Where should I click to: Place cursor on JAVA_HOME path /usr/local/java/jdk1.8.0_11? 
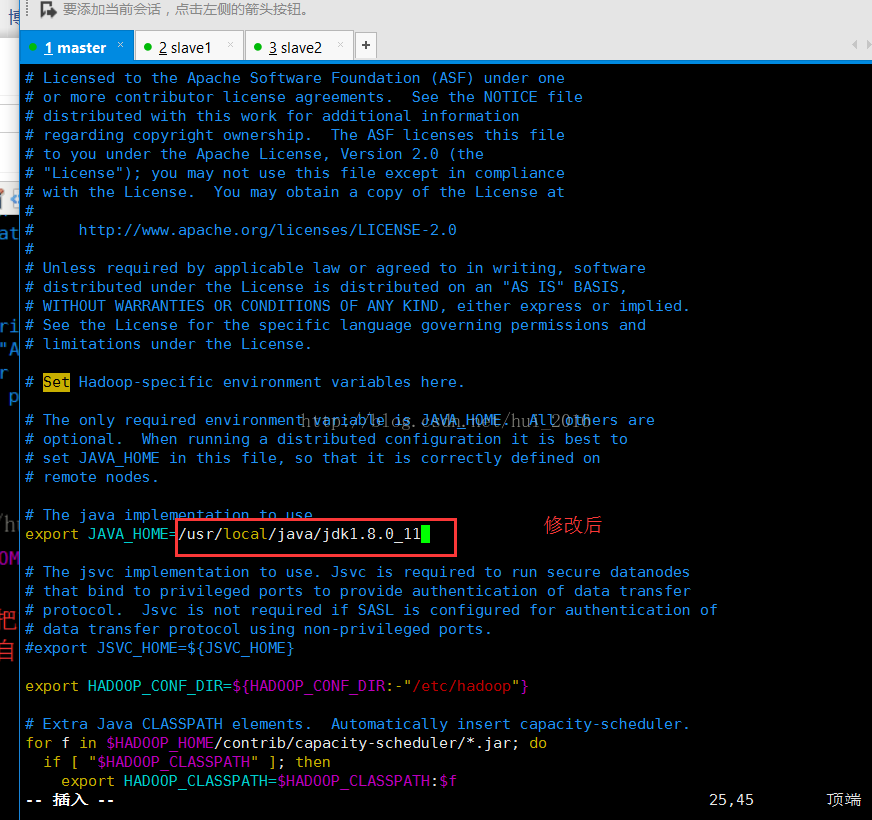click(x=299, y=535)
